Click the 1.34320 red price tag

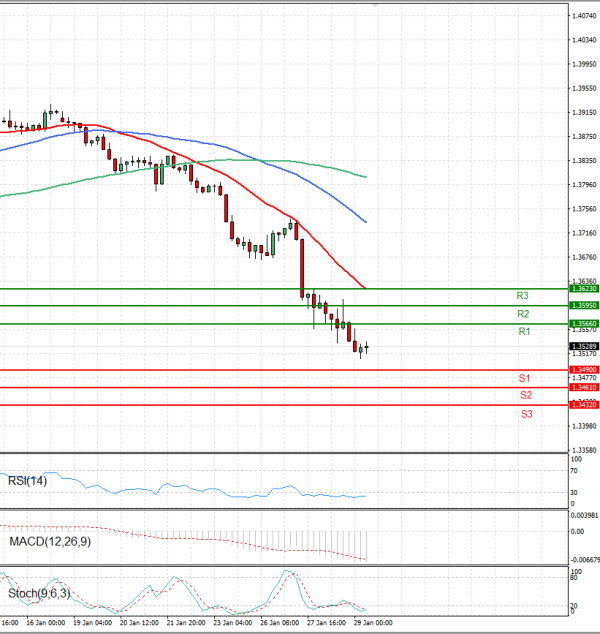[584, 404]
